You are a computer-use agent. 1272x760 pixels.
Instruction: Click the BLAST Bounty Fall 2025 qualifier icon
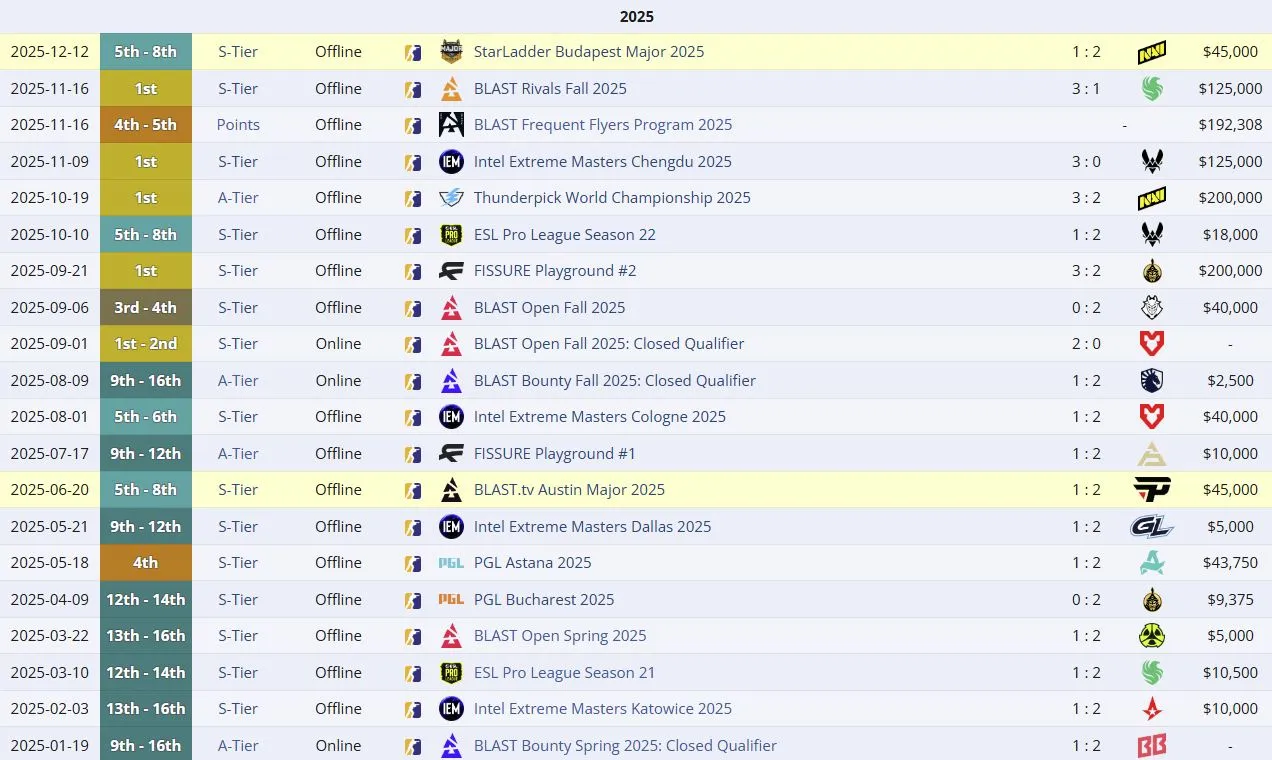(x=451, y=380)
